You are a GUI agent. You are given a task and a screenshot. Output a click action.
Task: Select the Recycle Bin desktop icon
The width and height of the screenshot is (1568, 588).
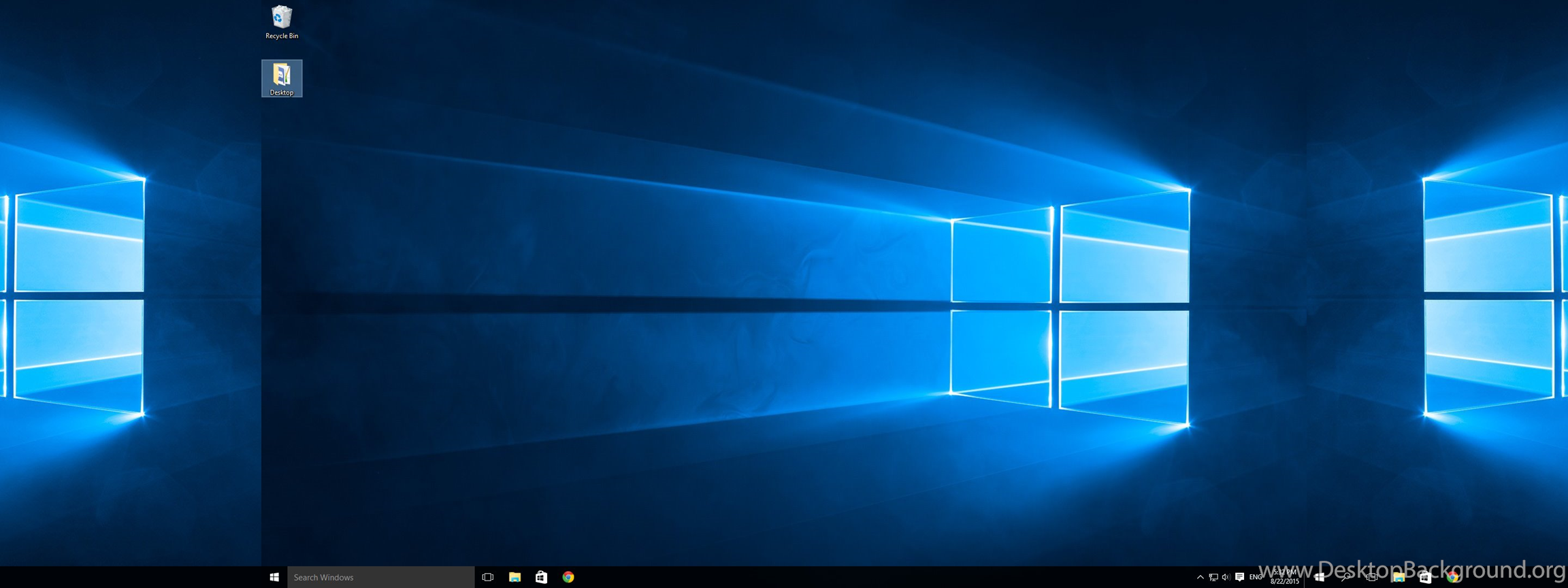(282, 22)
